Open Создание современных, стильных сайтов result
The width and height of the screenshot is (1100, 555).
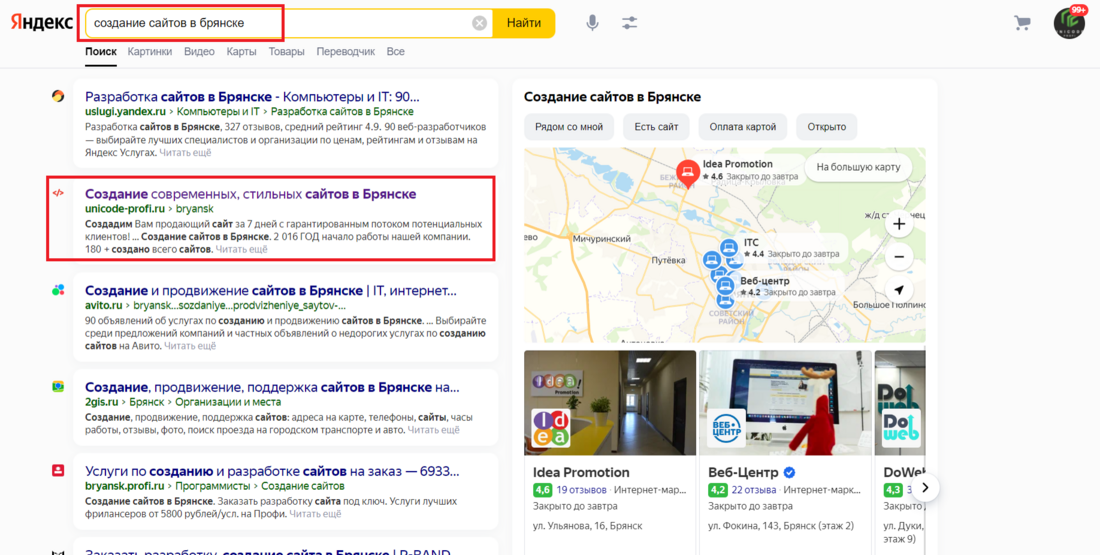coord(250,194)
